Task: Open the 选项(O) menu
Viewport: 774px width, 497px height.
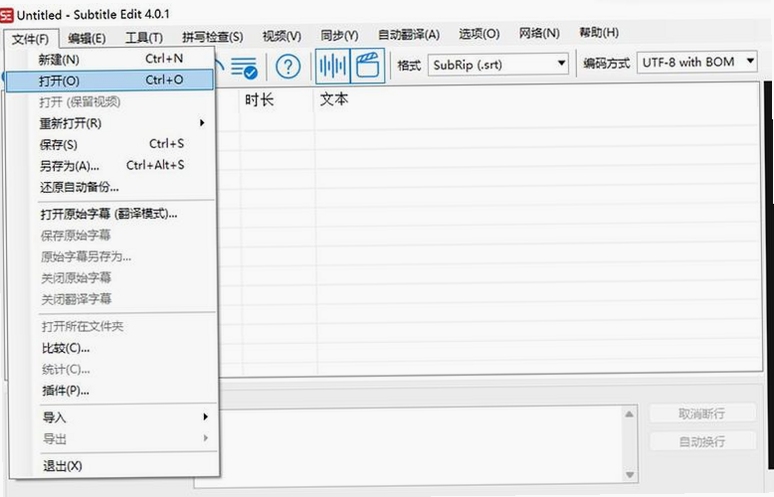Action: point(479,34)
